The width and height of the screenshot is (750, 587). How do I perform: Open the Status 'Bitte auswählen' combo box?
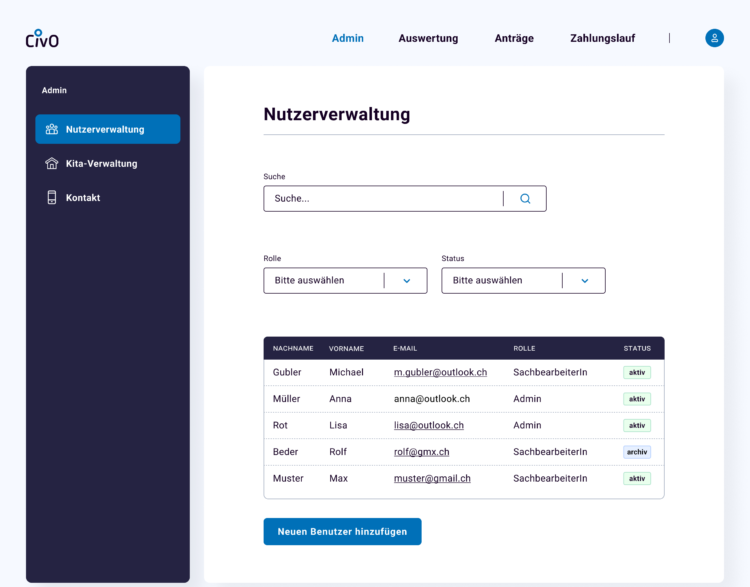[523, 280]
